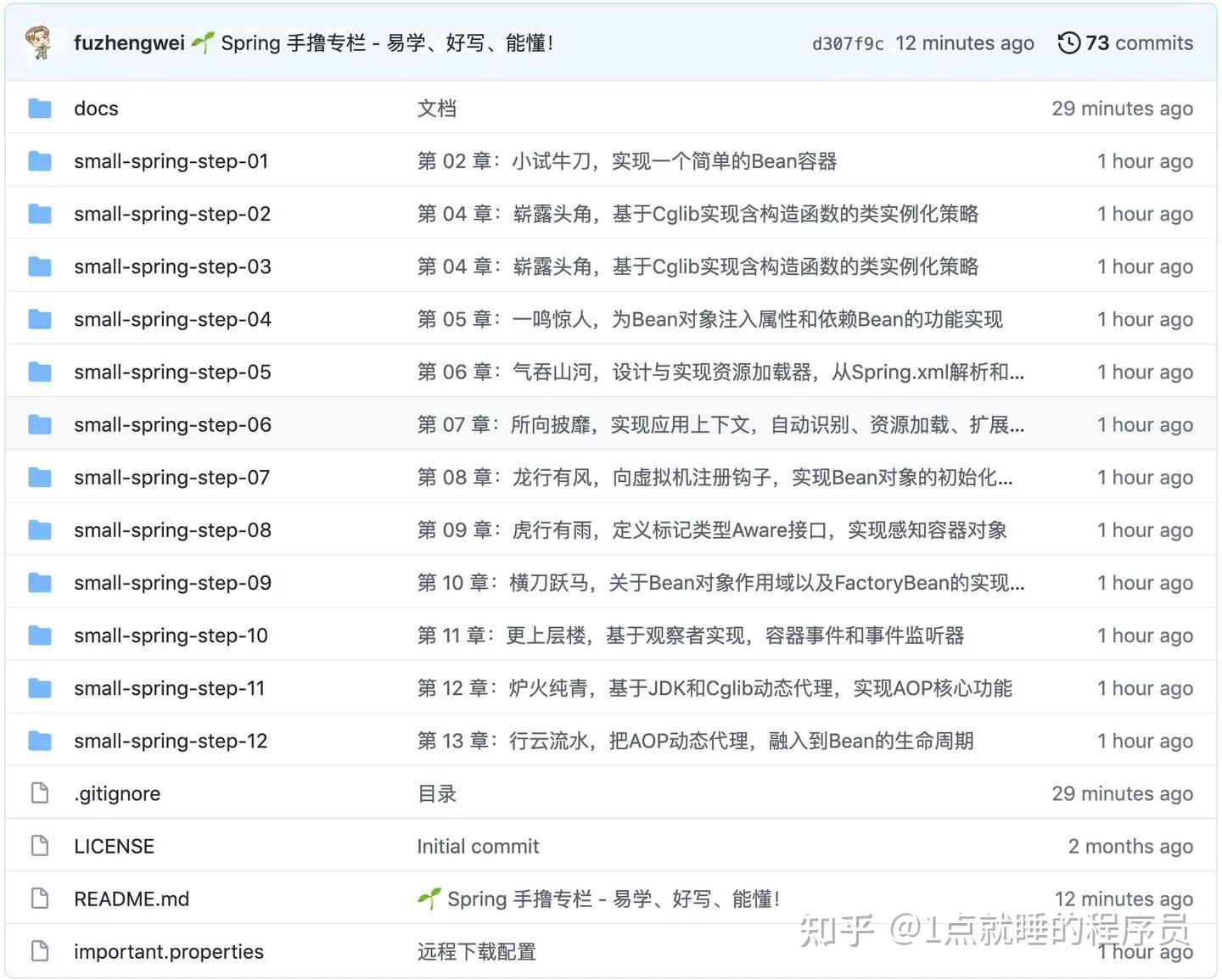Viewport: 1222px width, 980px height.
Task: Click the docs folder icon
Action: (40, 108)
